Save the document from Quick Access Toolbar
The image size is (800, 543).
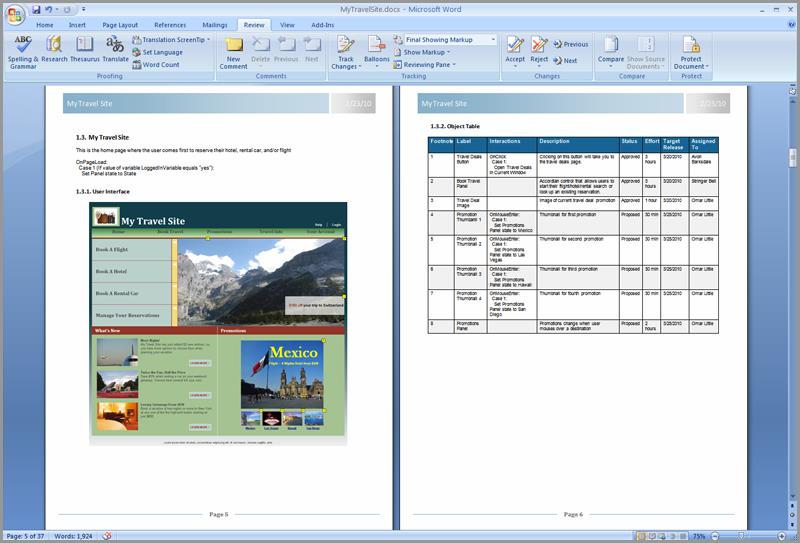coord(36,10)
